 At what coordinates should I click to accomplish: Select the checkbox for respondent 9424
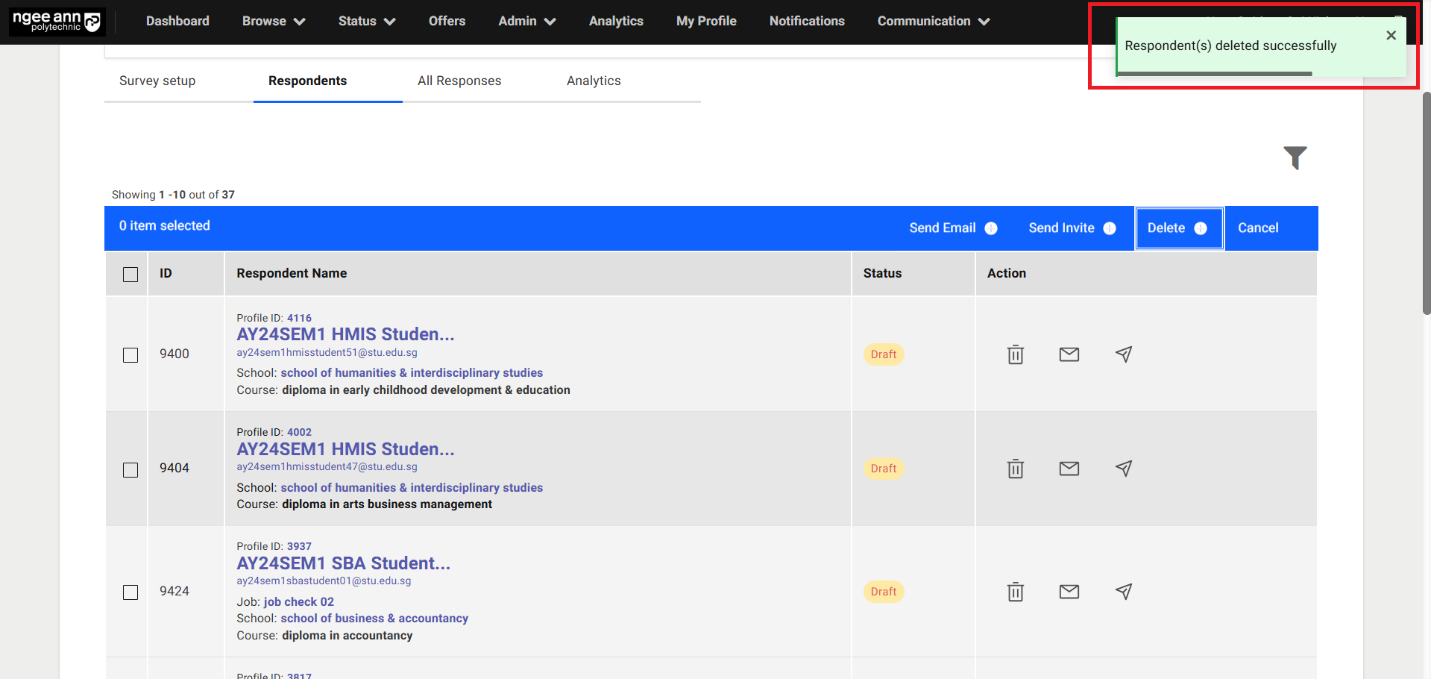[x=129, y=591]
